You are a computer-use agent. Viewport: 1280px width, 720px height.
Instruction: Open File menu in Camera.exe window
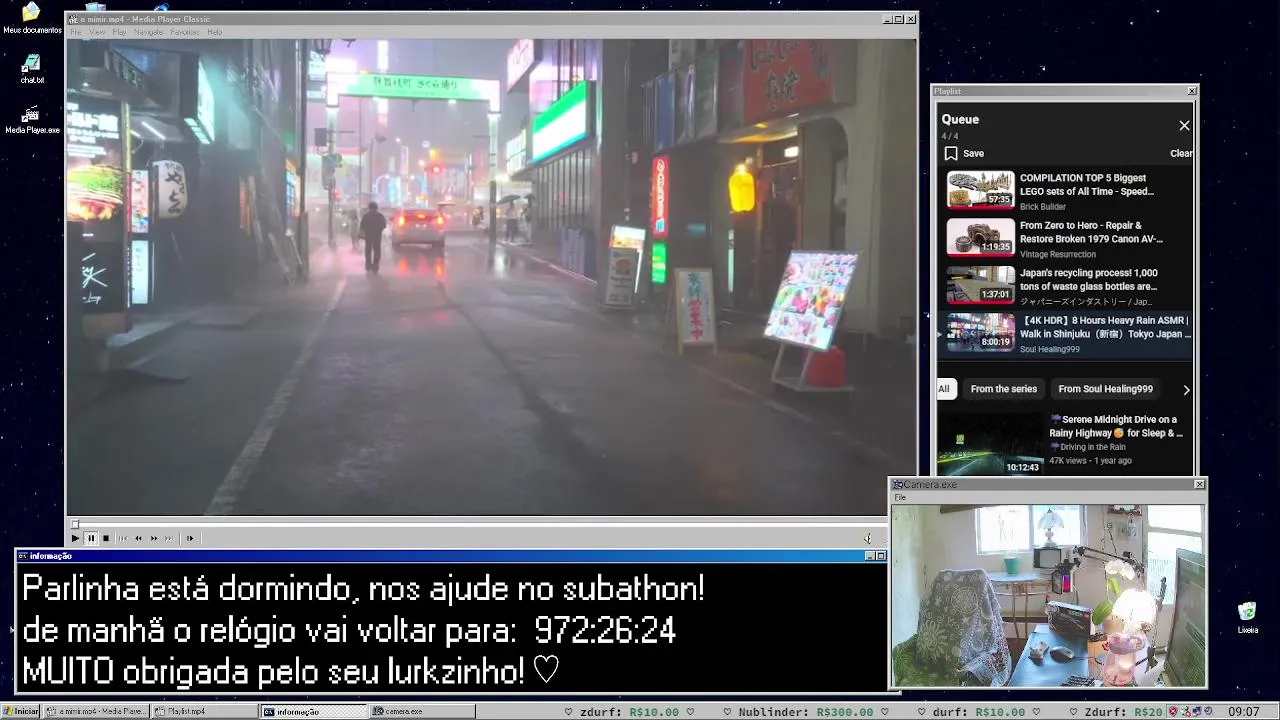[900, 497]
